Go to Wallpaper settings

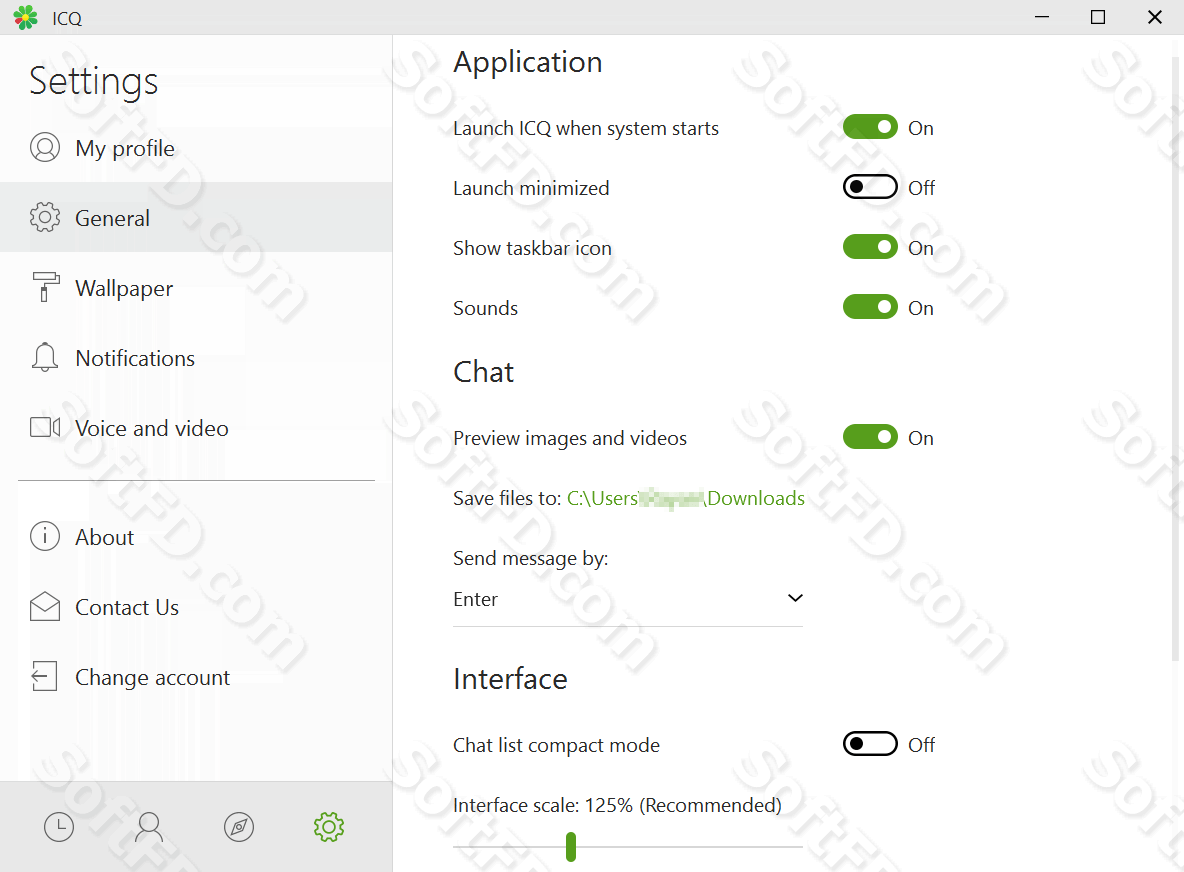pos(196,288)
